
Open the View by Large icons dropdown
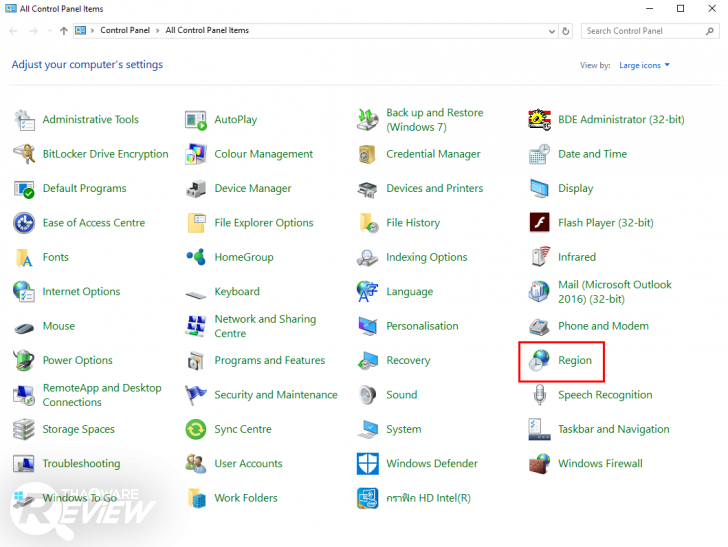644,65
